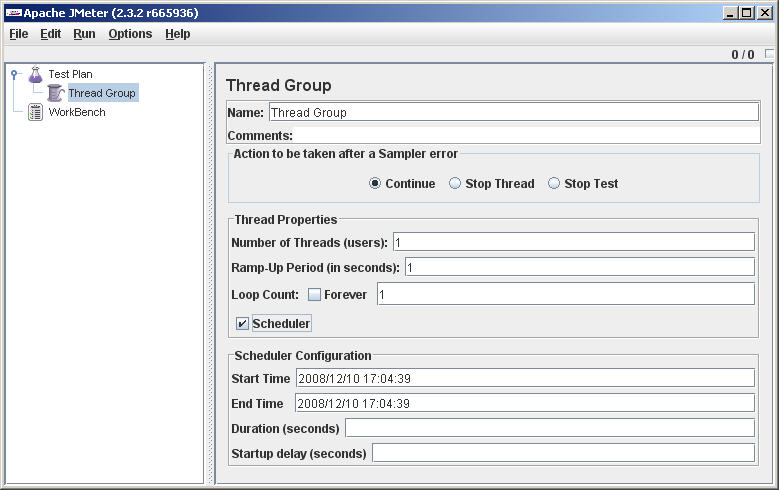Click the Test Plan flask icon
Image resolution: width=779 pixels, height=490 pixels.
[35, 75]
